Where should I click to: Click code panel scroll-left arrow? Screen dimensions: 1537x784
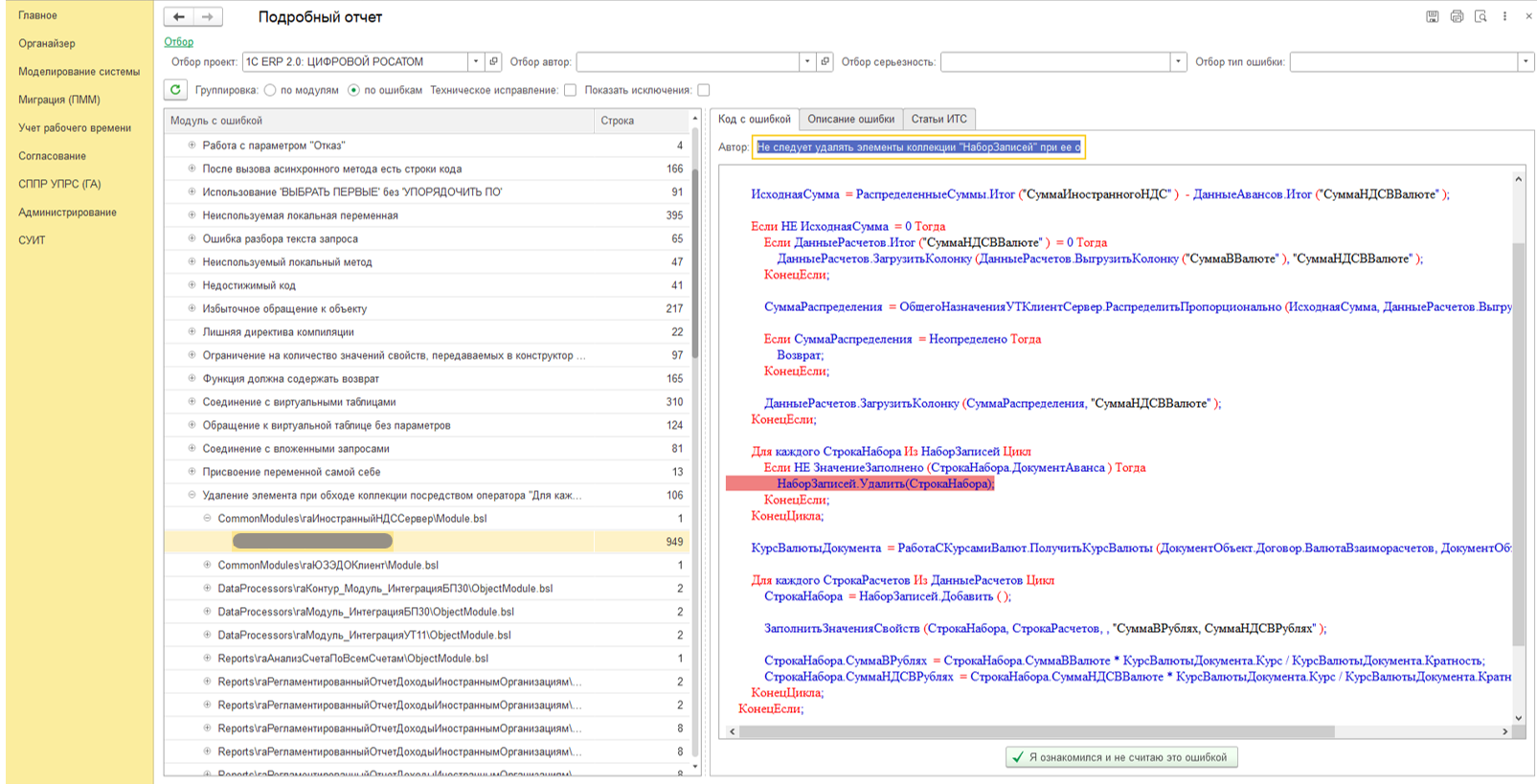point(733,731)
